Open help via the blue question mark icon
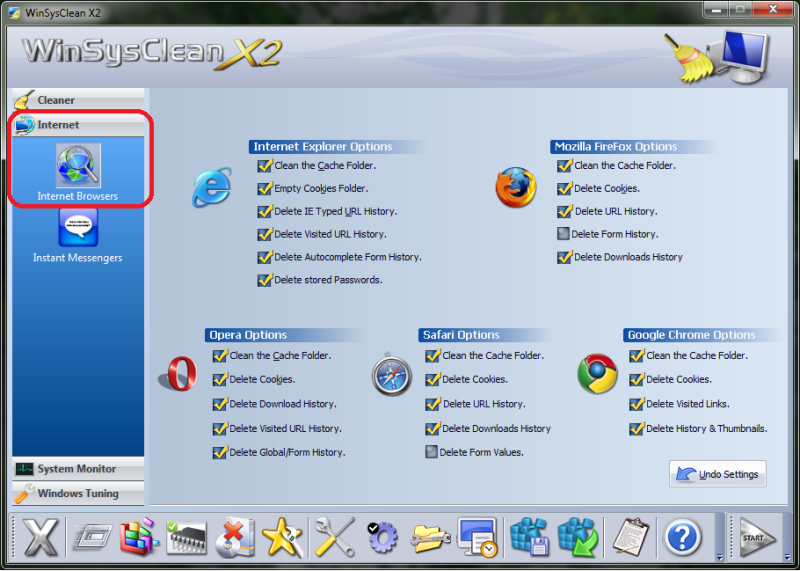This screenshot has height=571, width=800. [x=682, y=538]
